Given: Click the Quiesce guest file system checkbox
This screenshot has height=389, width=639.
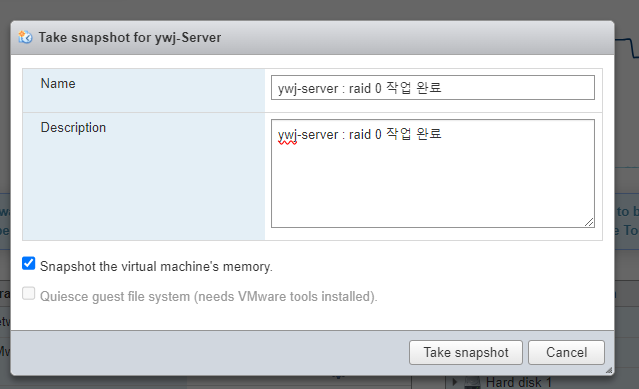Looking at the screenshot, I should pyautogui.click(x=29, y=293).
